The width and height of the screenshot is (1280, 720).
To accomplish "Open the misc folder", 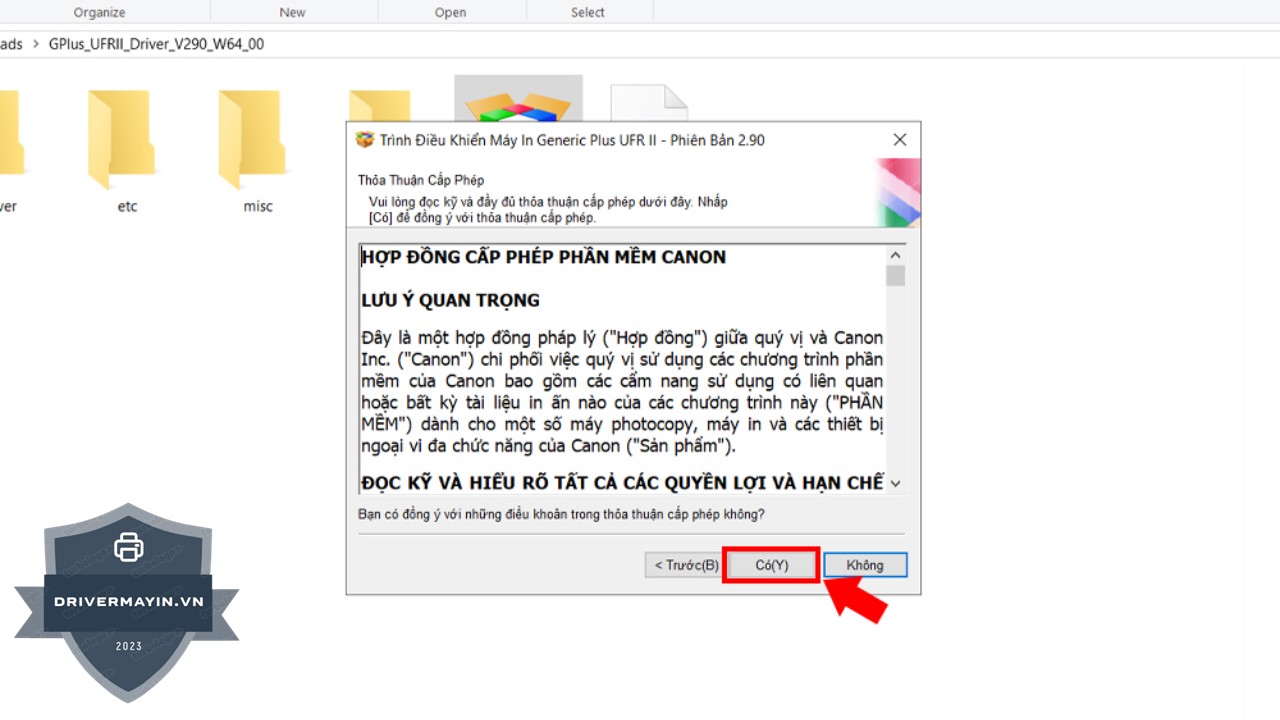I will 257,140.
